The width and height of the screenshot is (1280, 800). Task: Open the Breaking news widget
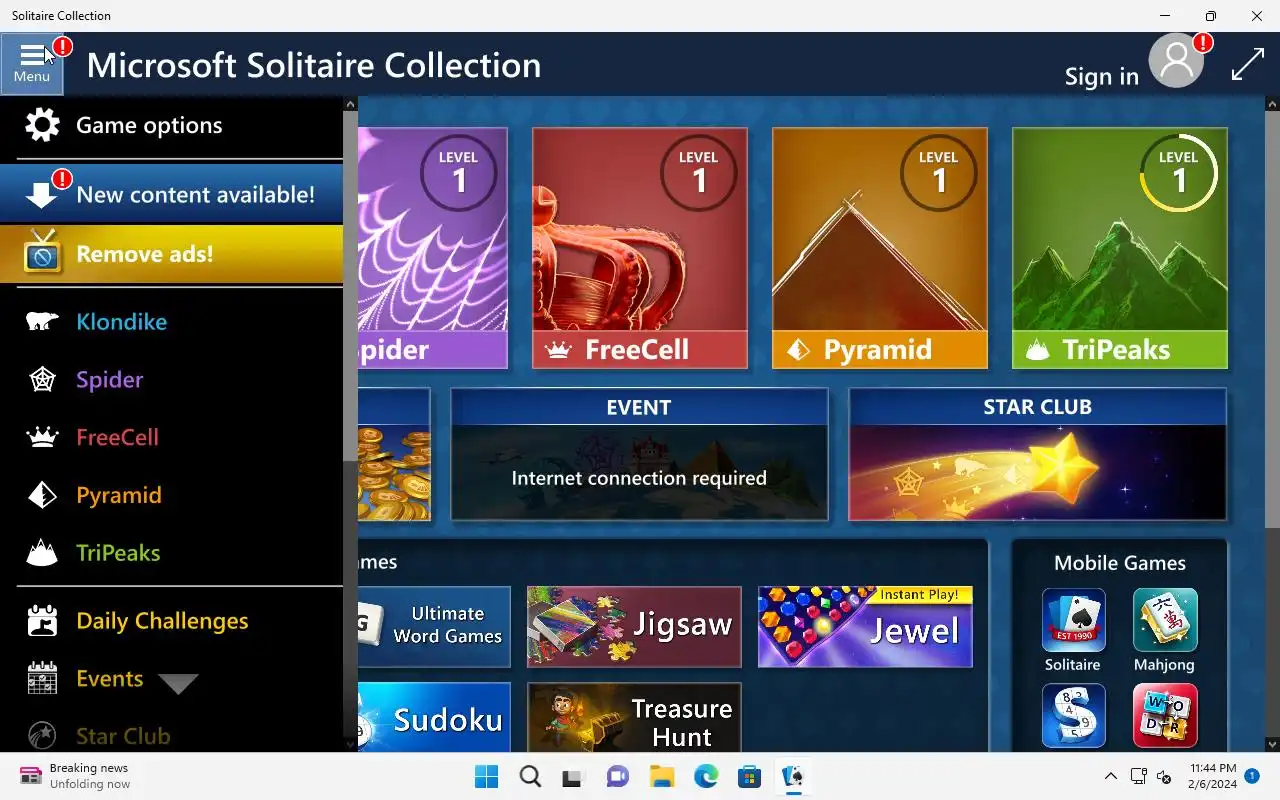pyautogui.click(x=76, y=777)
